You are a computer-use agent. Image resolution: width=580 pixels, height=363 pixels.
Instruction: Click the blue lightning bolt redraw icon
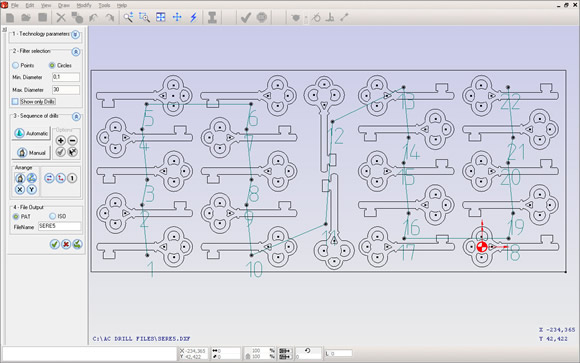point(193,17)
